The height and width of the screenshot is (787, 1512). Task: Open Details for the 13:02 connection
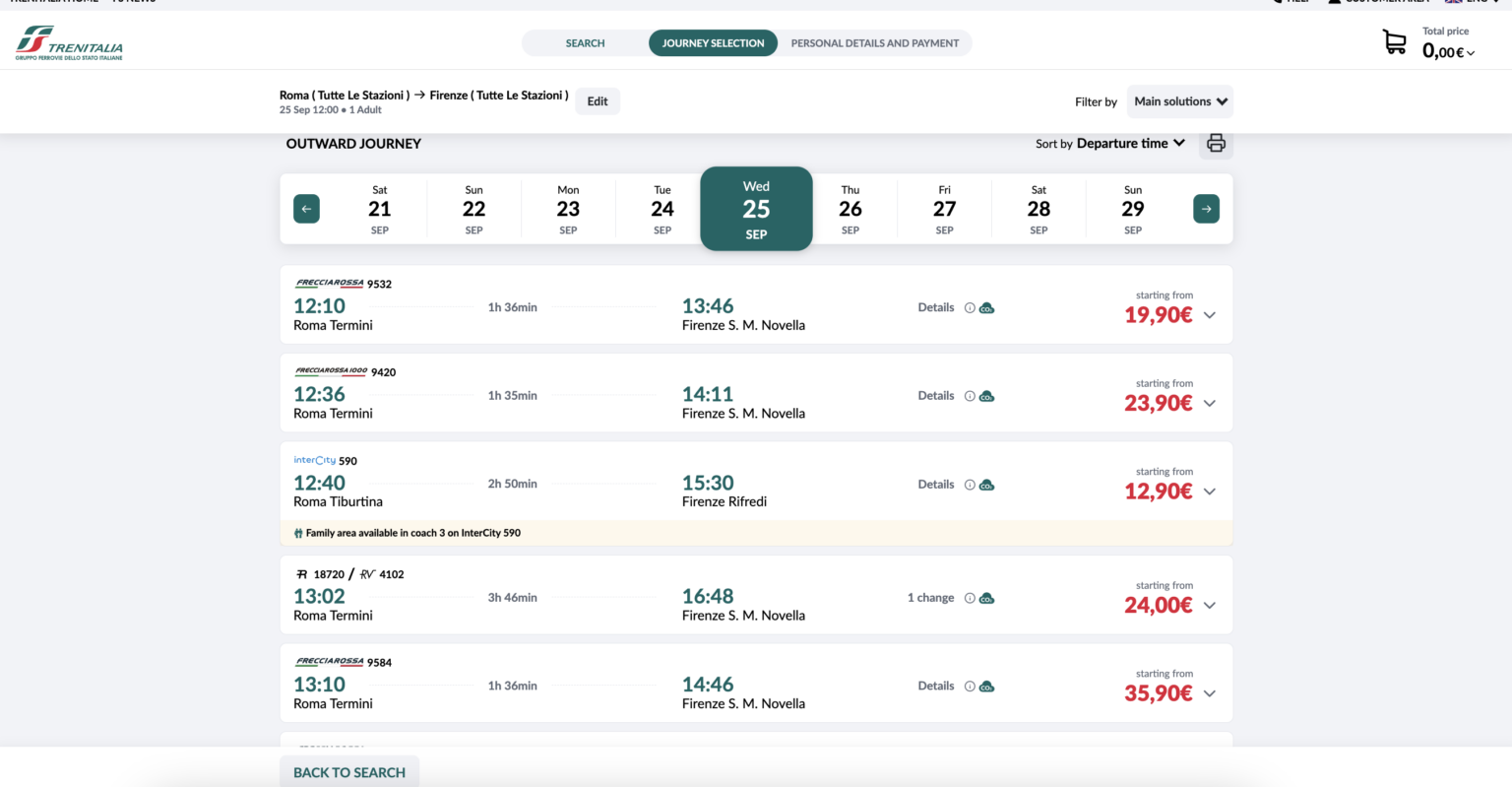coord(930,597)
